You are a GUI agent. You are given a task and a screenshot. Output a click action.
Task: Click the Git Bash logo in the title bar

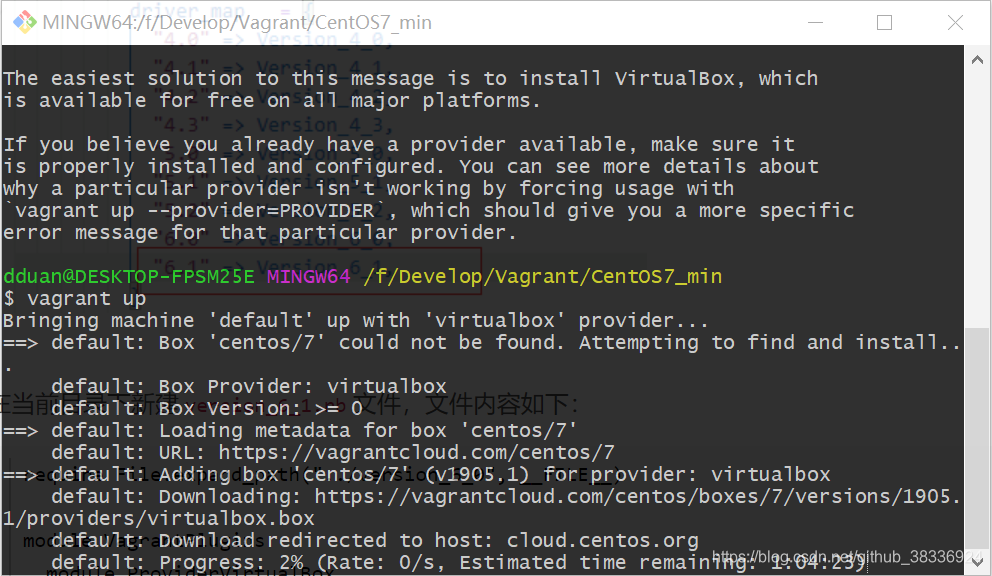click(25, 23)
